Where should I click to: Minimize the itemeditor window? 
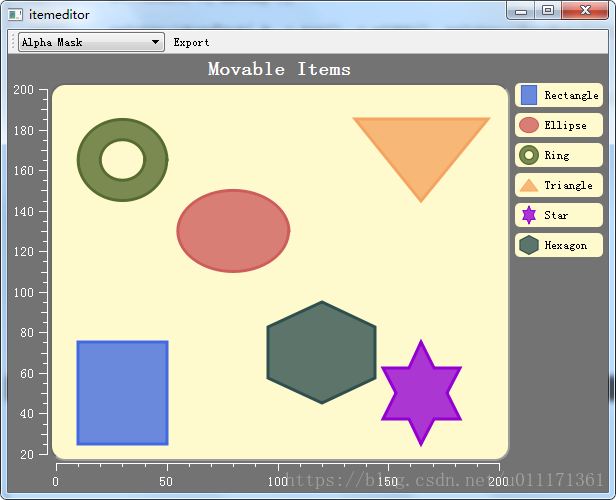[x=521, y=10]
